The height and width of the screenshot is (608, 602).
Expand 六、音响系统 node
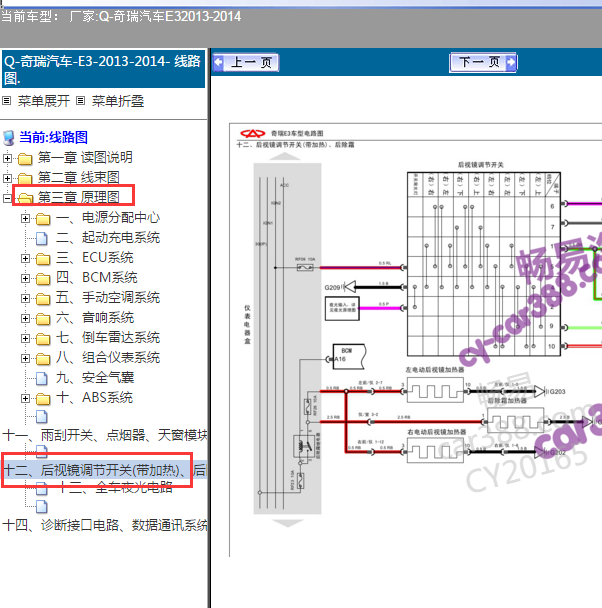click(25, 319)
